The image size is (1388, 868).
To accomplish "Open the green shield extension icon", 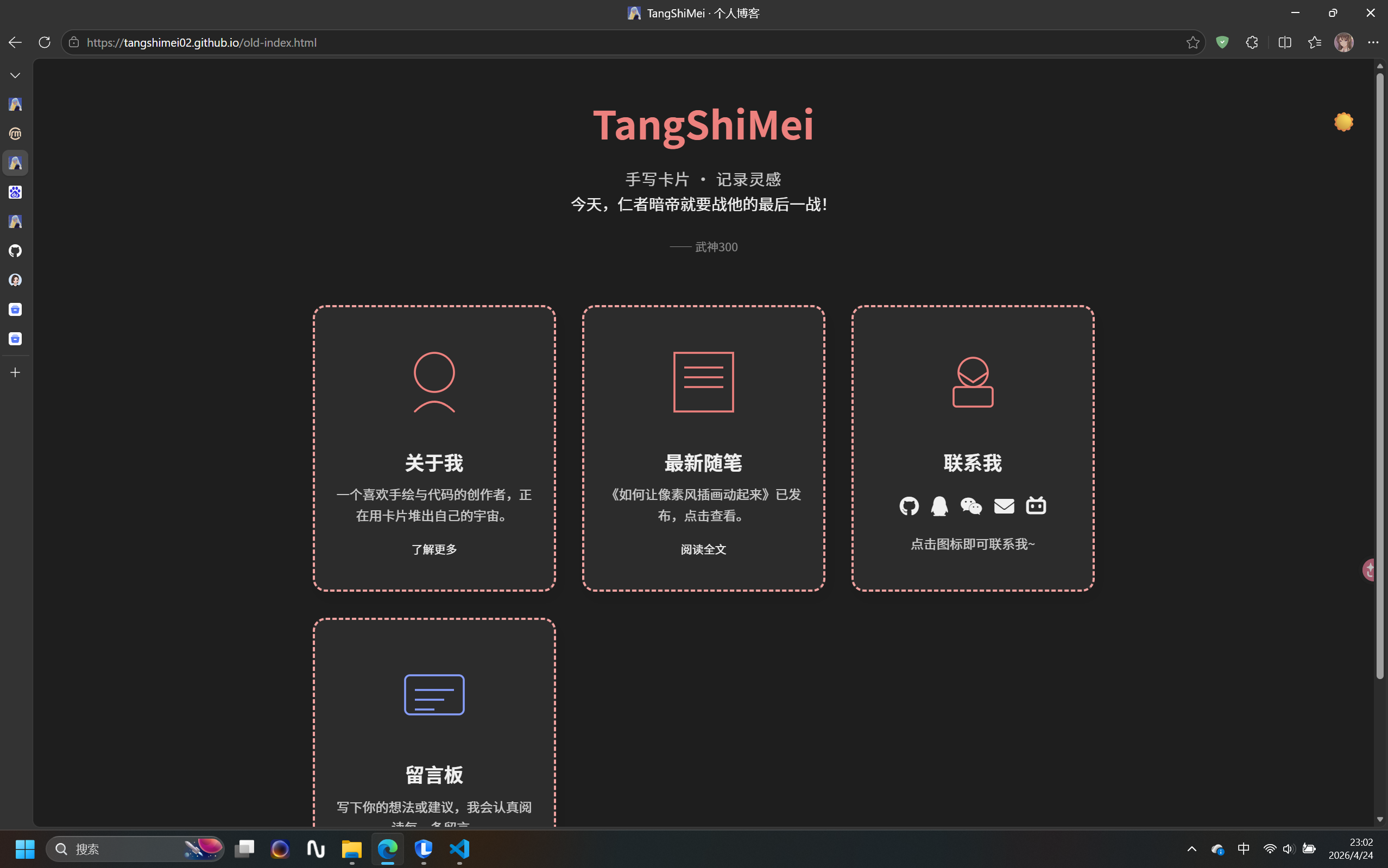I will 1222,42.
